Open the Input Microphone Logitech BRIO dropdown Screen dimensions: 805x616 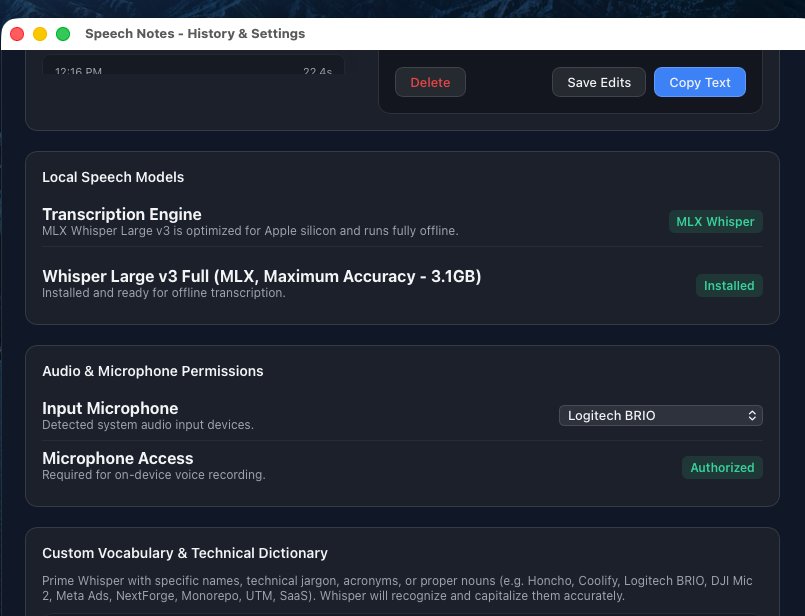tap(661, 415)
